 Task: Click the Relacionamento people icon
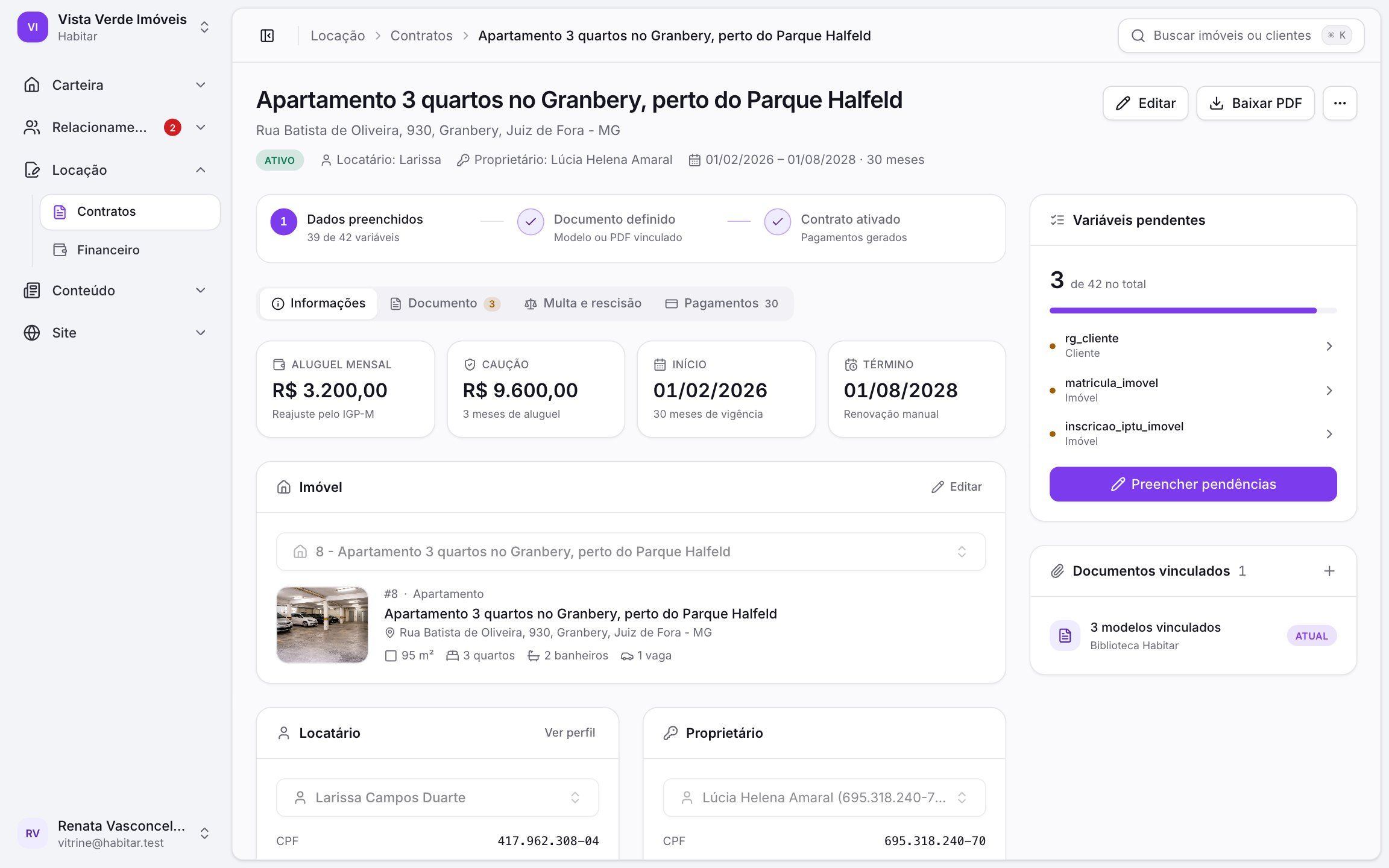click(x=32, y=127)
